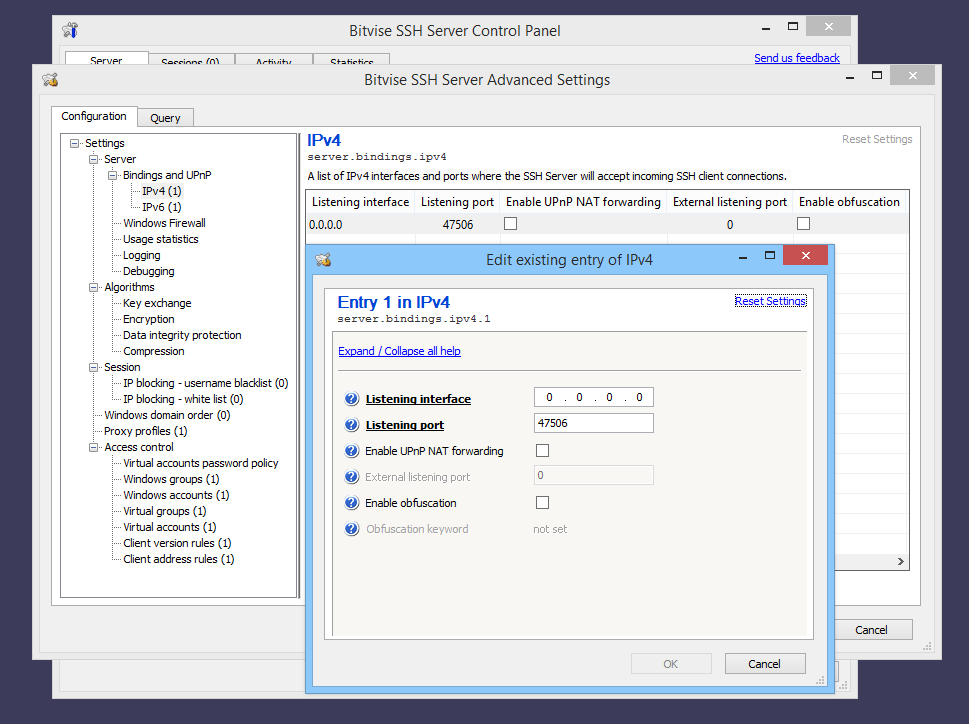Enable UPnP NAT forwarding in the edit dialog
This screenshot has width=969, height=724.
(x=542, y=450)
